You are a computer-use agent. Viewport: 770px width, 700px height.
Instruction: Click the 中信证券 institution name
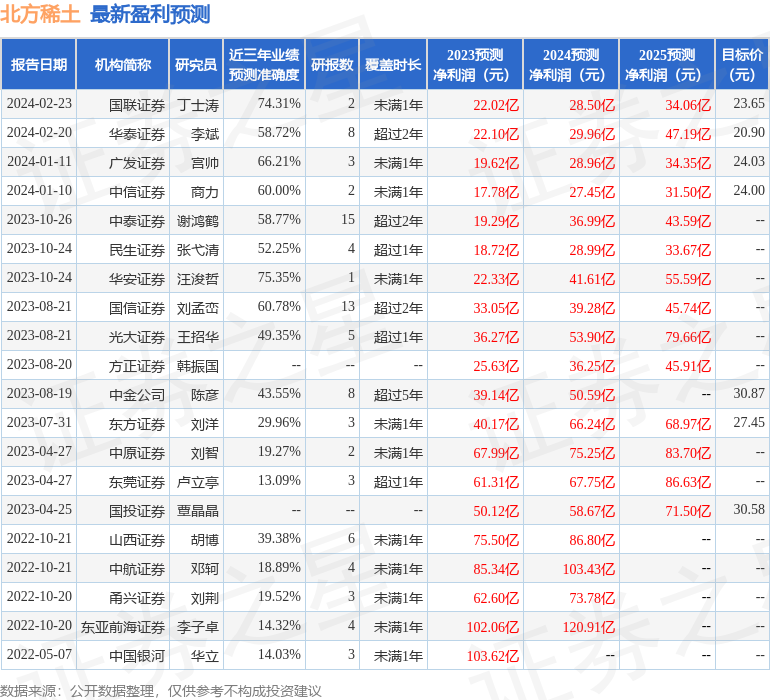pyautogui.click(x=137, y=191)
